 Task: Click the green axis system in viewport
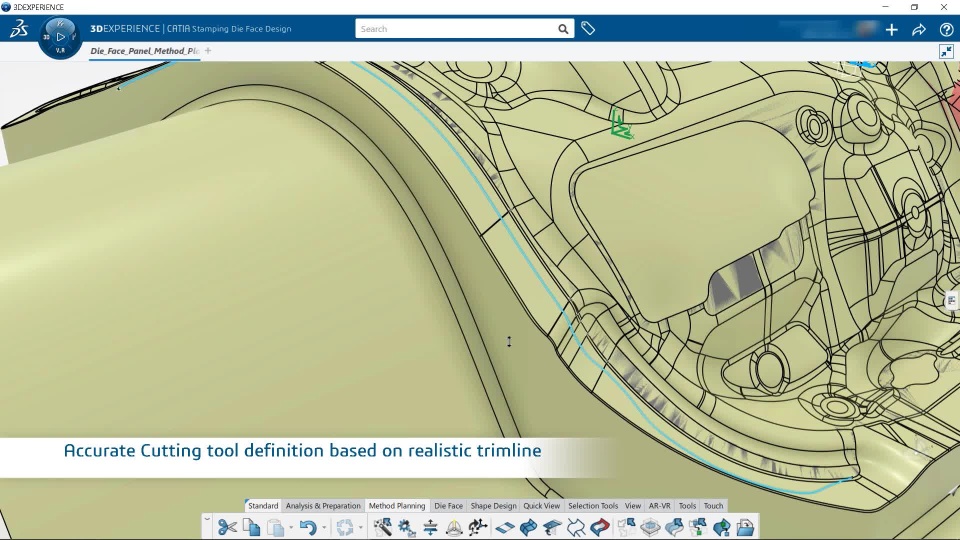pyautogui.click(x=621, y=124)
